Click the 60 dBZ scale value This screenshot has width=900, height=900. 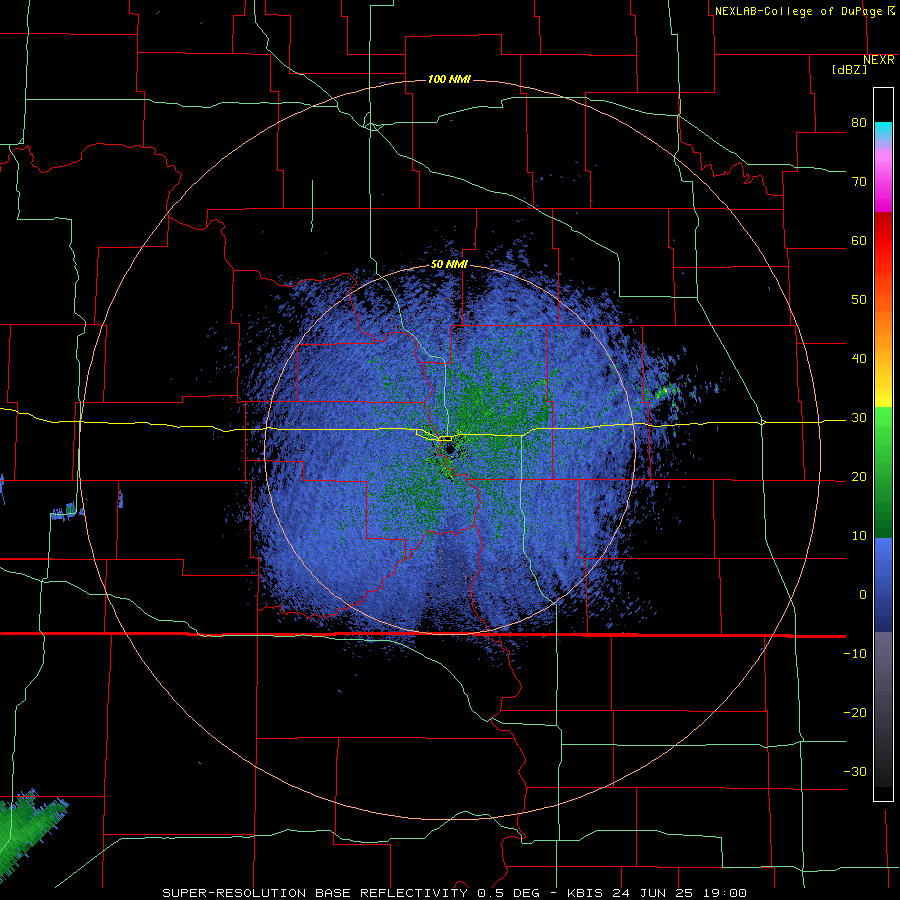(859, 240)
